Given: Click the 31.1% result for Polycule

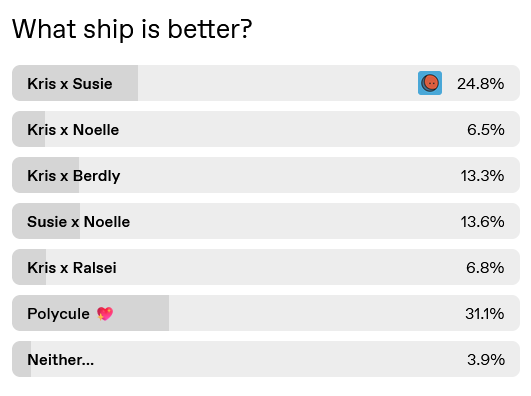Looking at the screenshot, I should 485,314.
